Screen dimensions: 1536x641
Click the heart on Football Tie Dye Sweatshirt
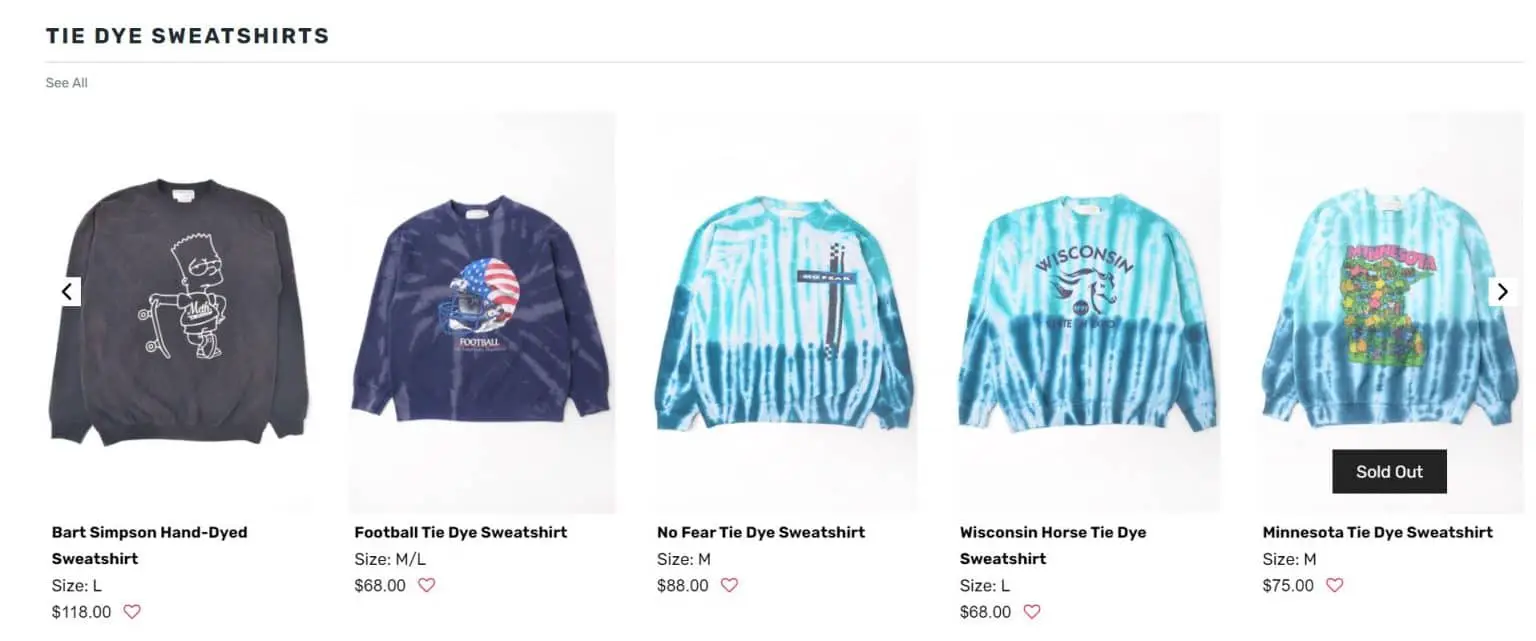(426, 585)
